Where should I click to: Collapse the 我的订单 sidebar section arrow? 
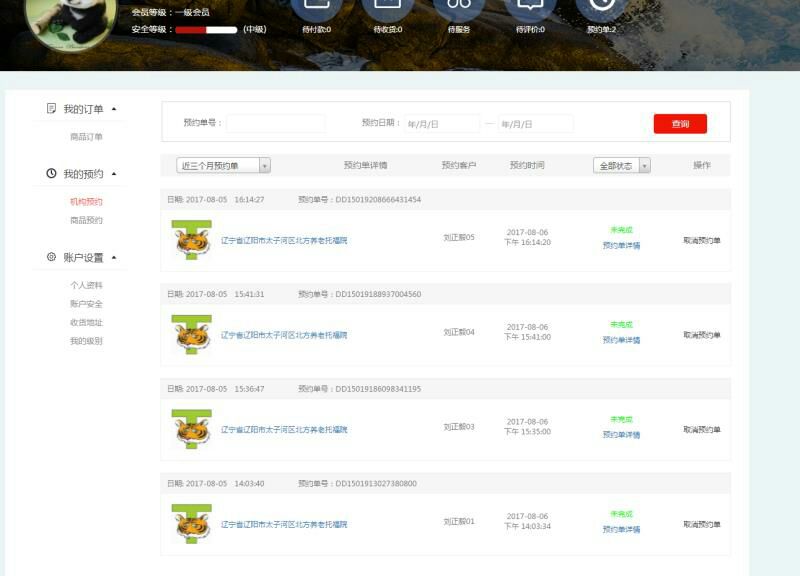pyautogui.click(x=114, y=109)
